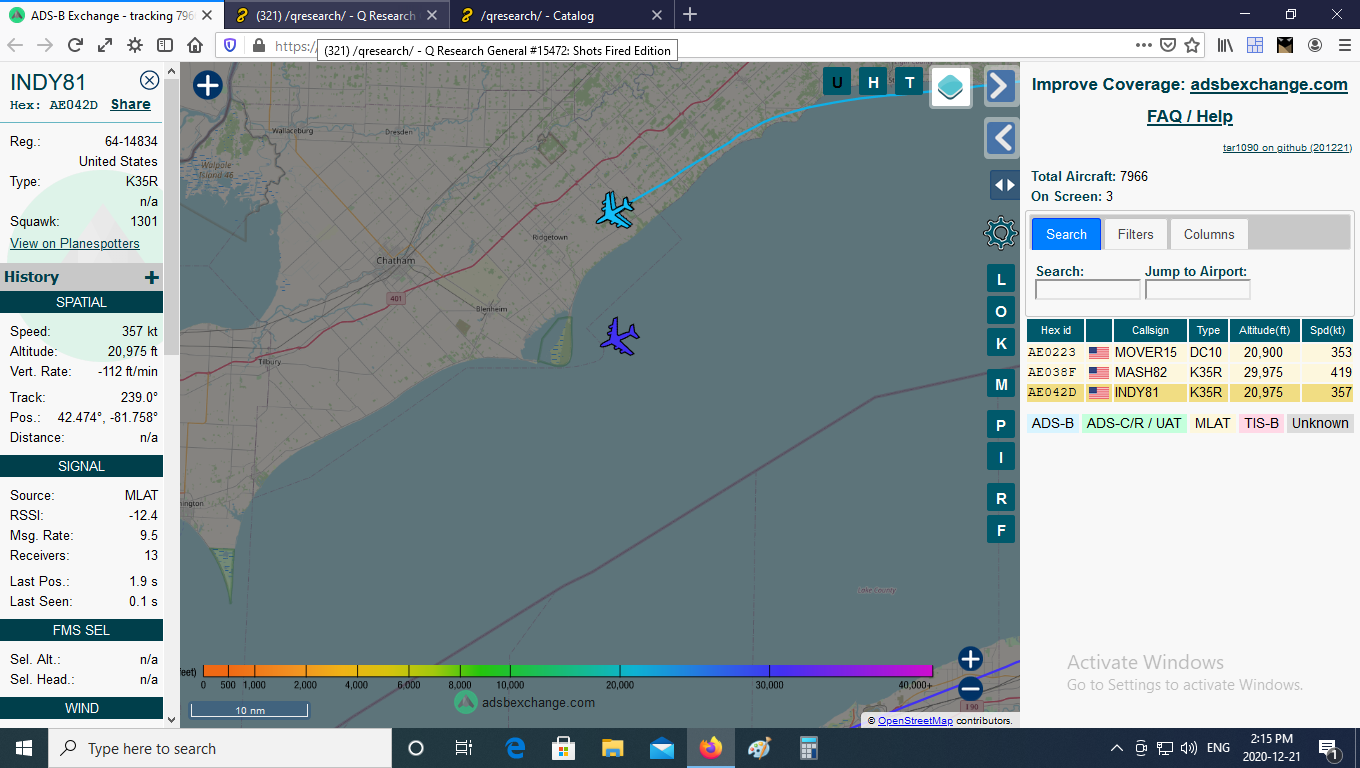Select the MOVER15 aircraft row
This screenshot has height=768, width=1360.
[1191, 352]
